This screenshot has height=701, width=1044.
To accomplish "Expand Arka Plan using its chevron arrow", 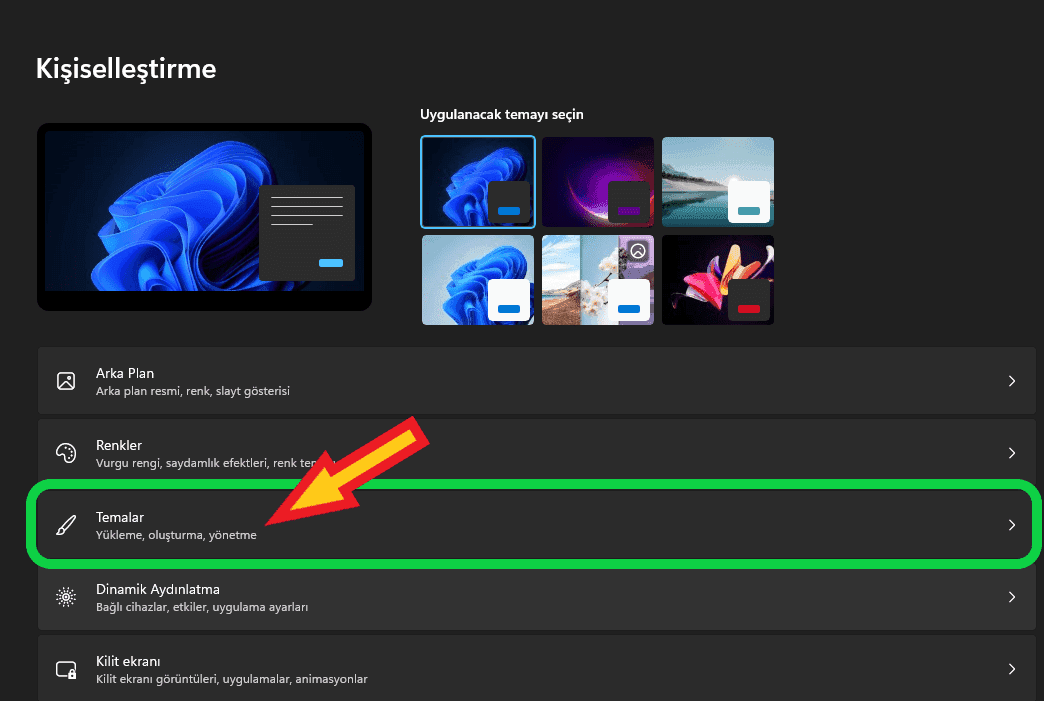I will 1011,381.
